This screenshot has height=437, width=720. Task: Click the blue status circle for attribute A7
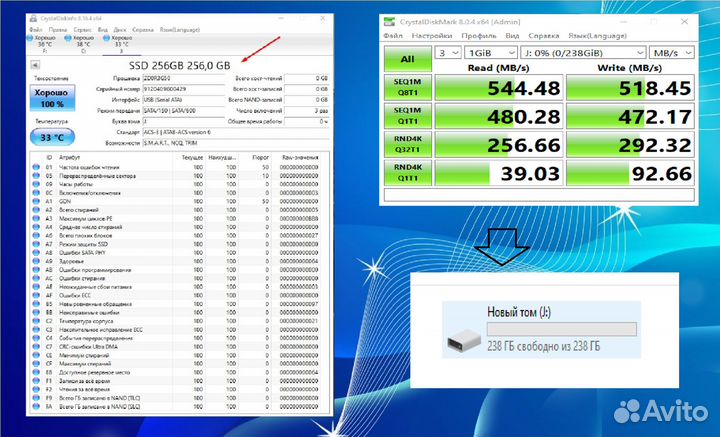click(36, 244)
